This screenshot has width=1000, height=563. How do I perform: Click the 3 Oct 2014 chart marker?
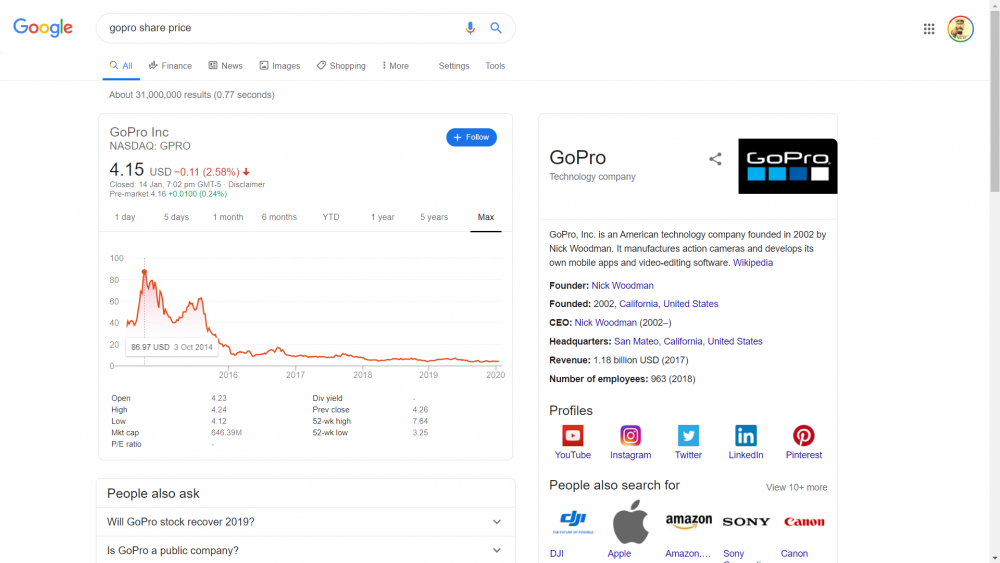click(x=144, y=271)
